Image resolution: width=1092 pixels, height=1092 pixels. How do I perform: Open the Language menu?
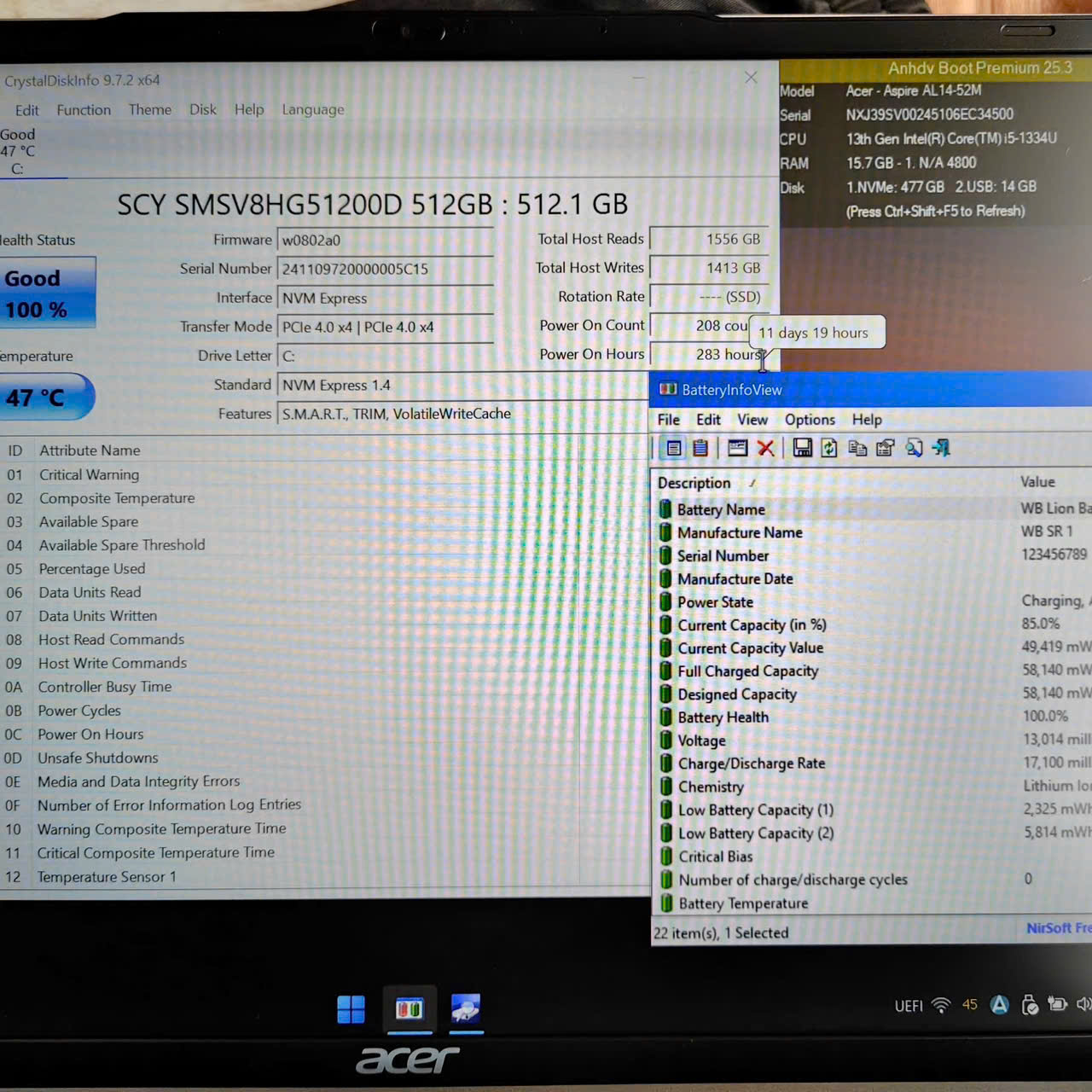point(313,110)
